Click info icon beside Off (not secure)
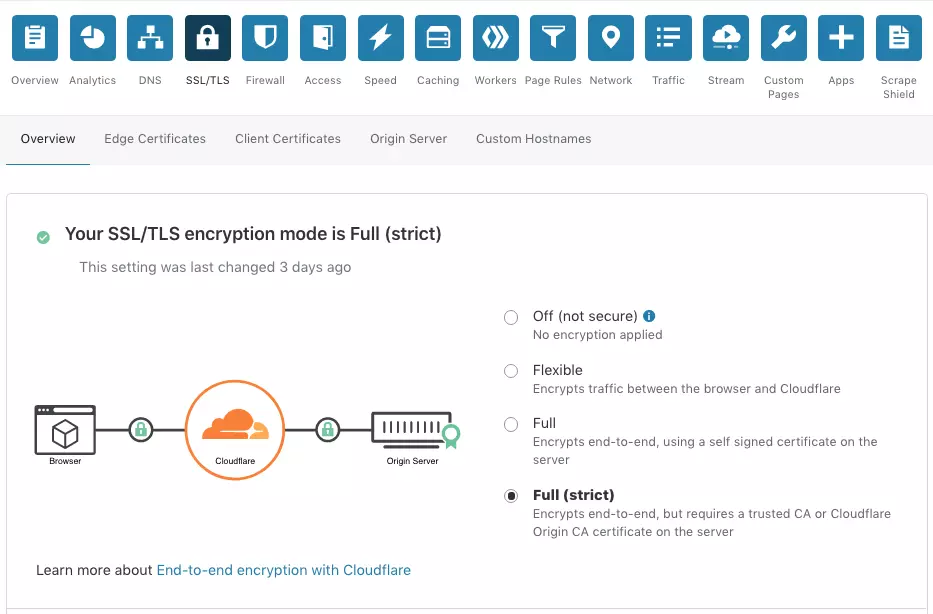This screenshot has height=614, width=933. [649, 316]
